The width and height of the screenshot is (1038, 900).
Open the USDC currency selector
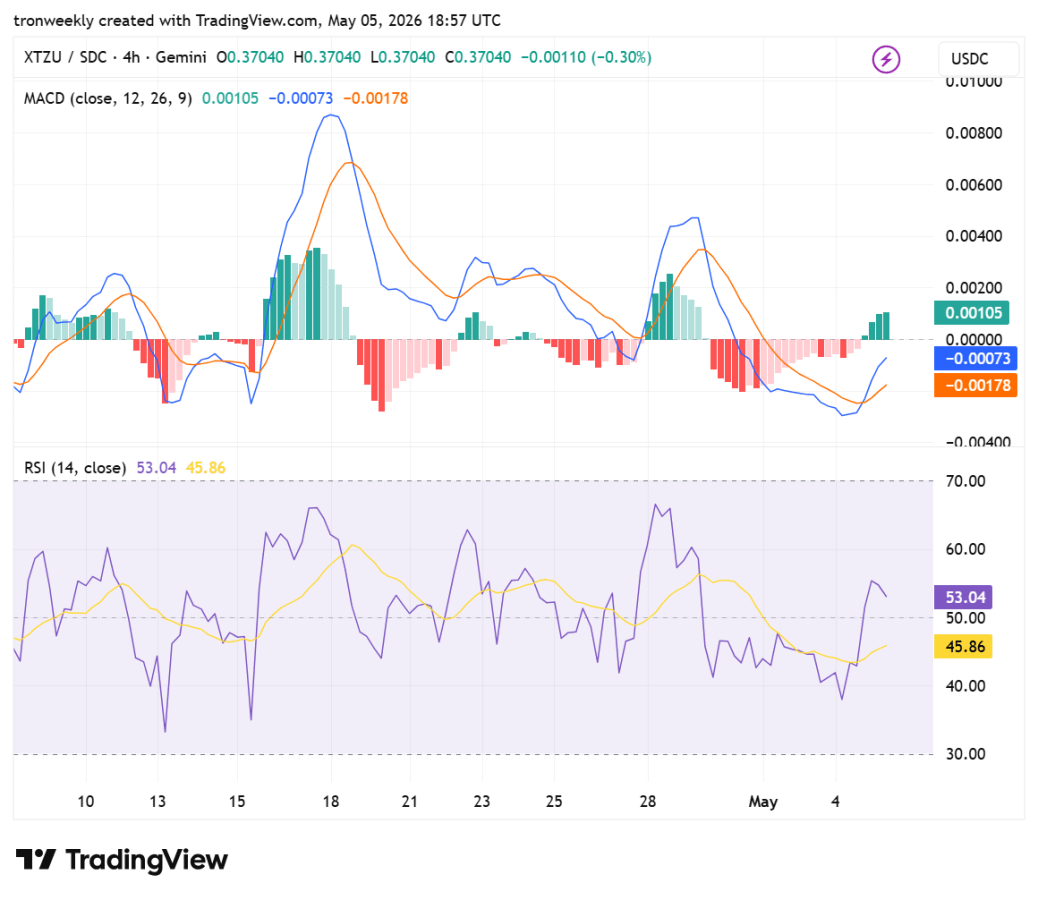pyautogui.click(x=978, y=59)
